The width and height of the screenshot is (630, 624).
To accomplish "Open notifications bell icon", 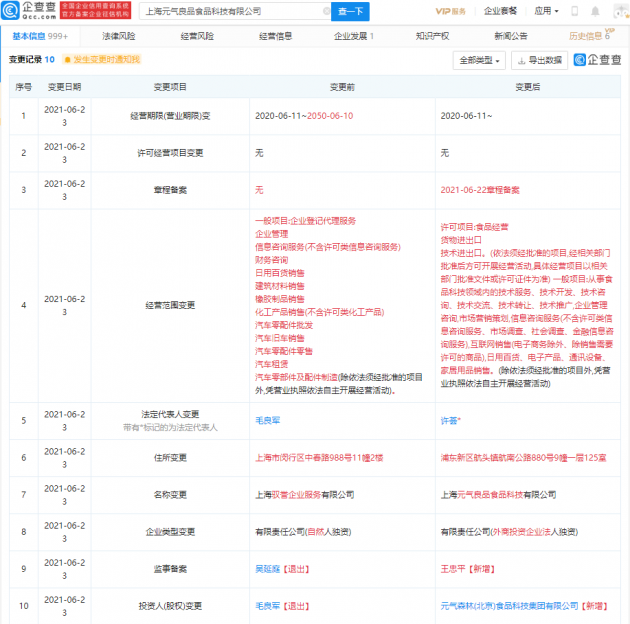I will tap(595, 11).
